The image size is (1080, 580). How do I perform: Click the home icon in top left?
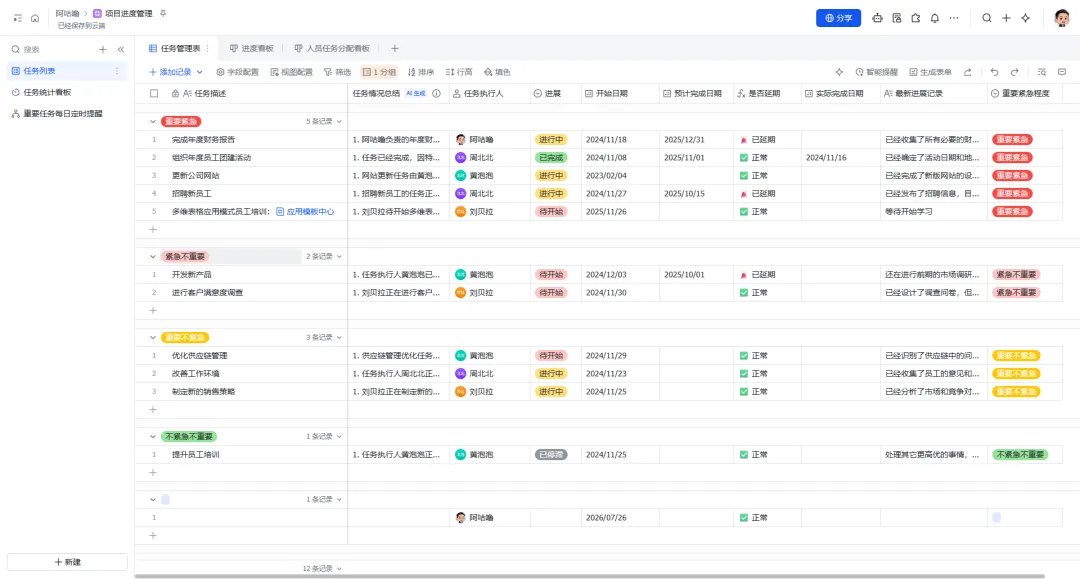(34, 18)
